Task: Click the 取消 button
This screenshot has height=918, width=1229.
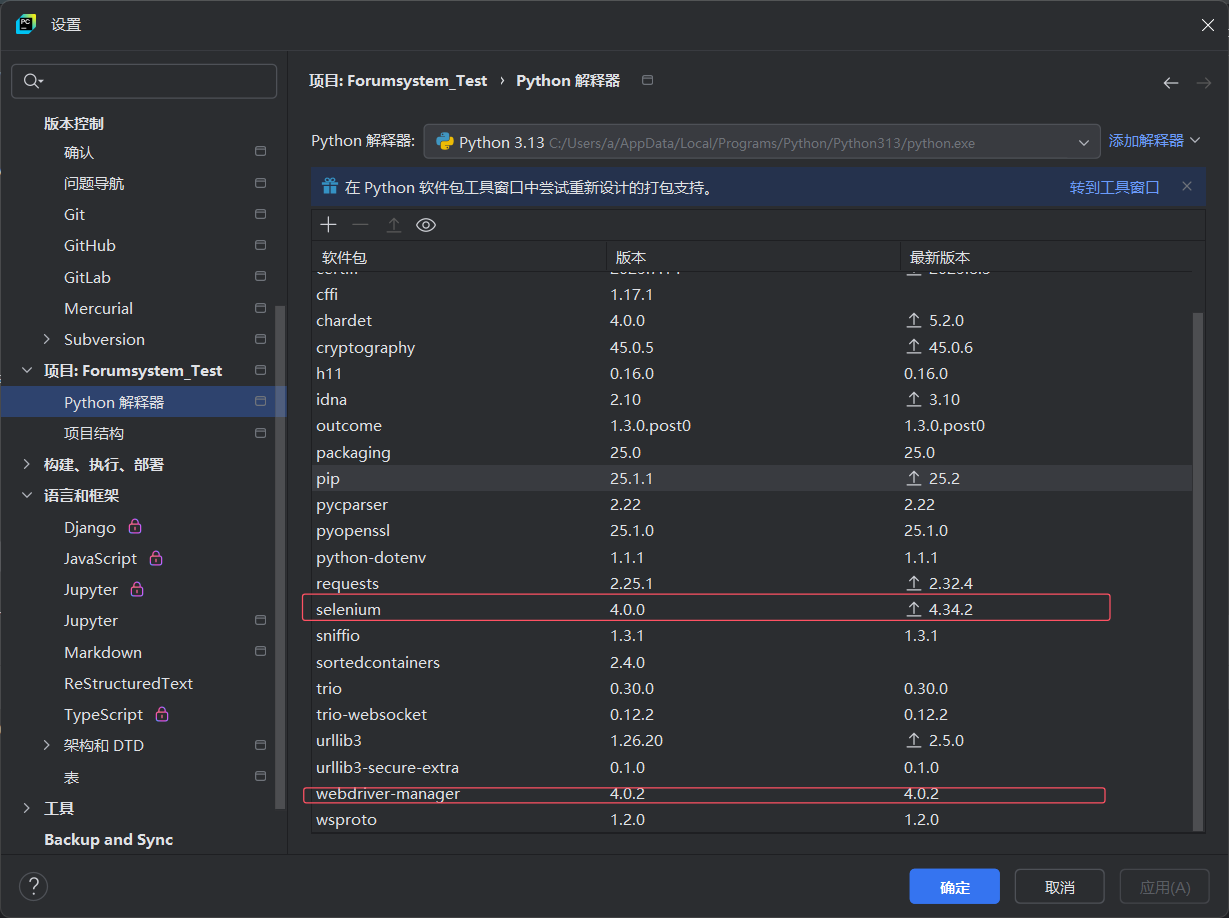Action: [1060, 887]
